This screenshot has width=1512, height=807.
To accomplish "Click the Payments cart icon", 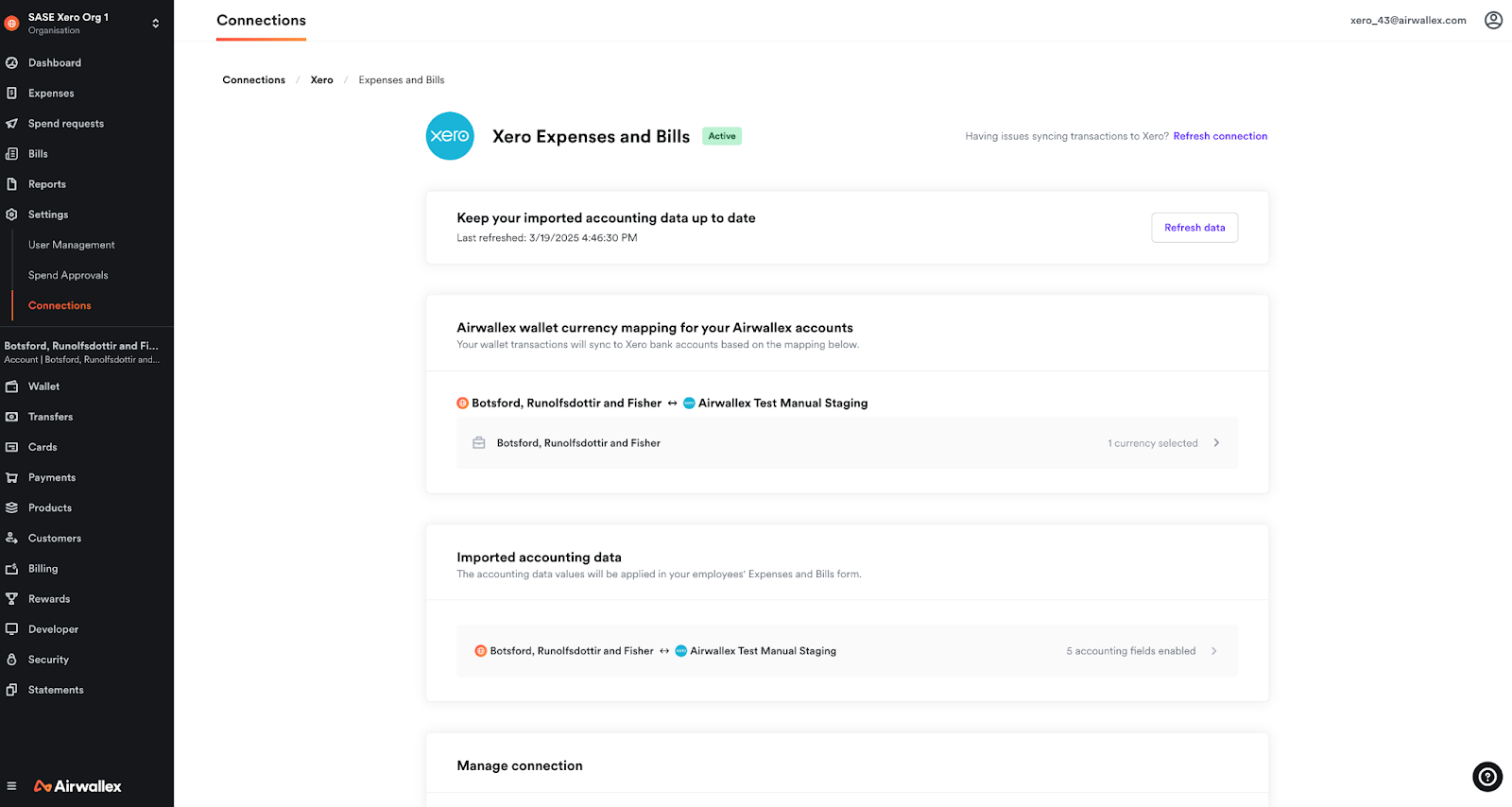I will click(x=11, y=477).
